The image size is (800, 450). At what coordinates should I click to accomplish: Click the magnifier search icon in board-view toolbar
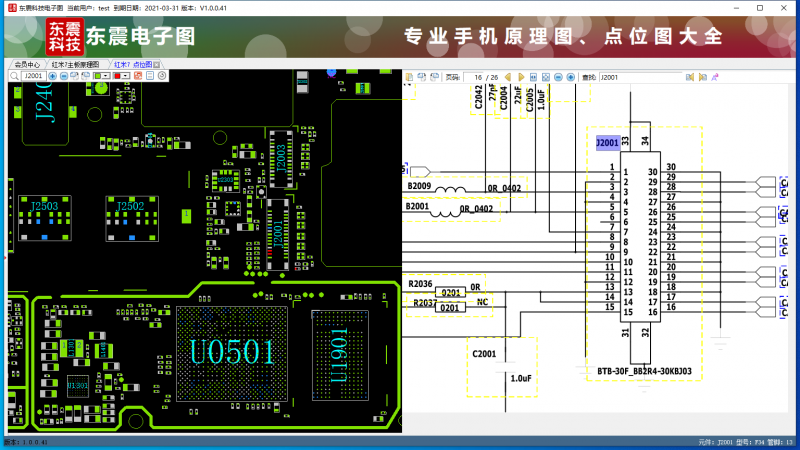[x=14, y=76]
